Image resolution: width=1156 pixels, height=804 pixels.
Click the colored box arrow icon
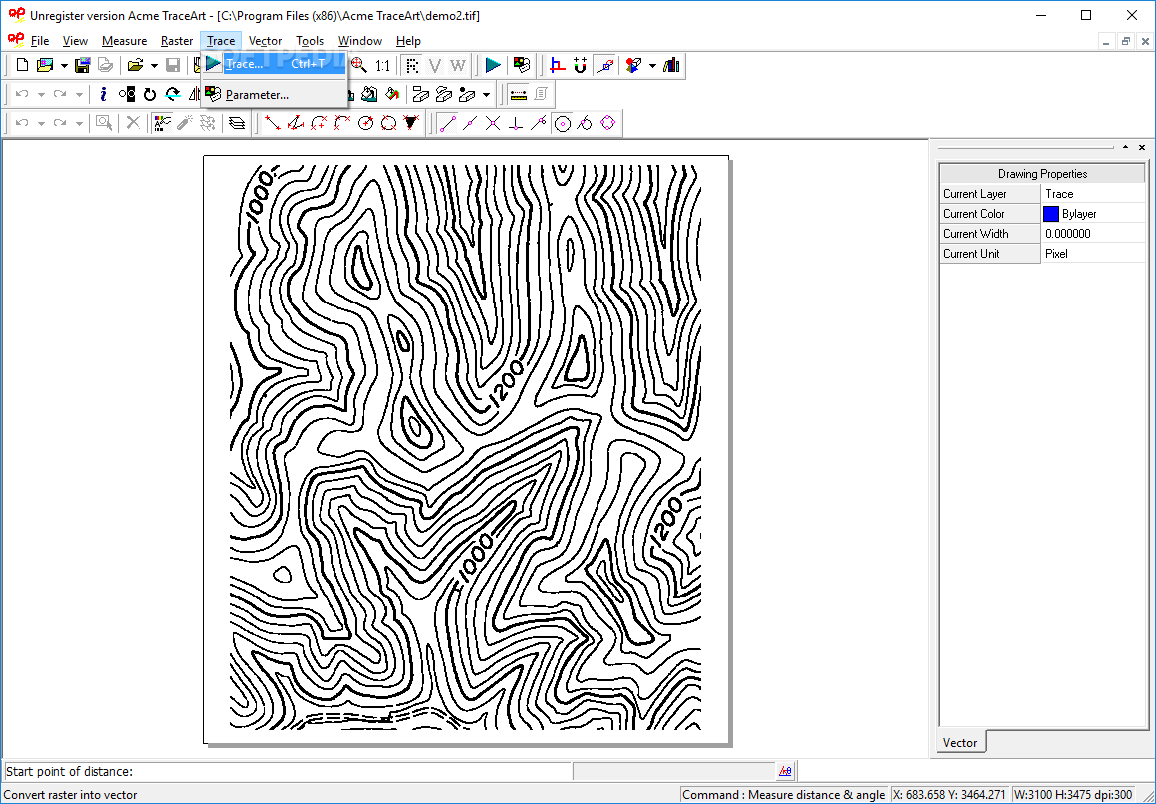point(633,66)
